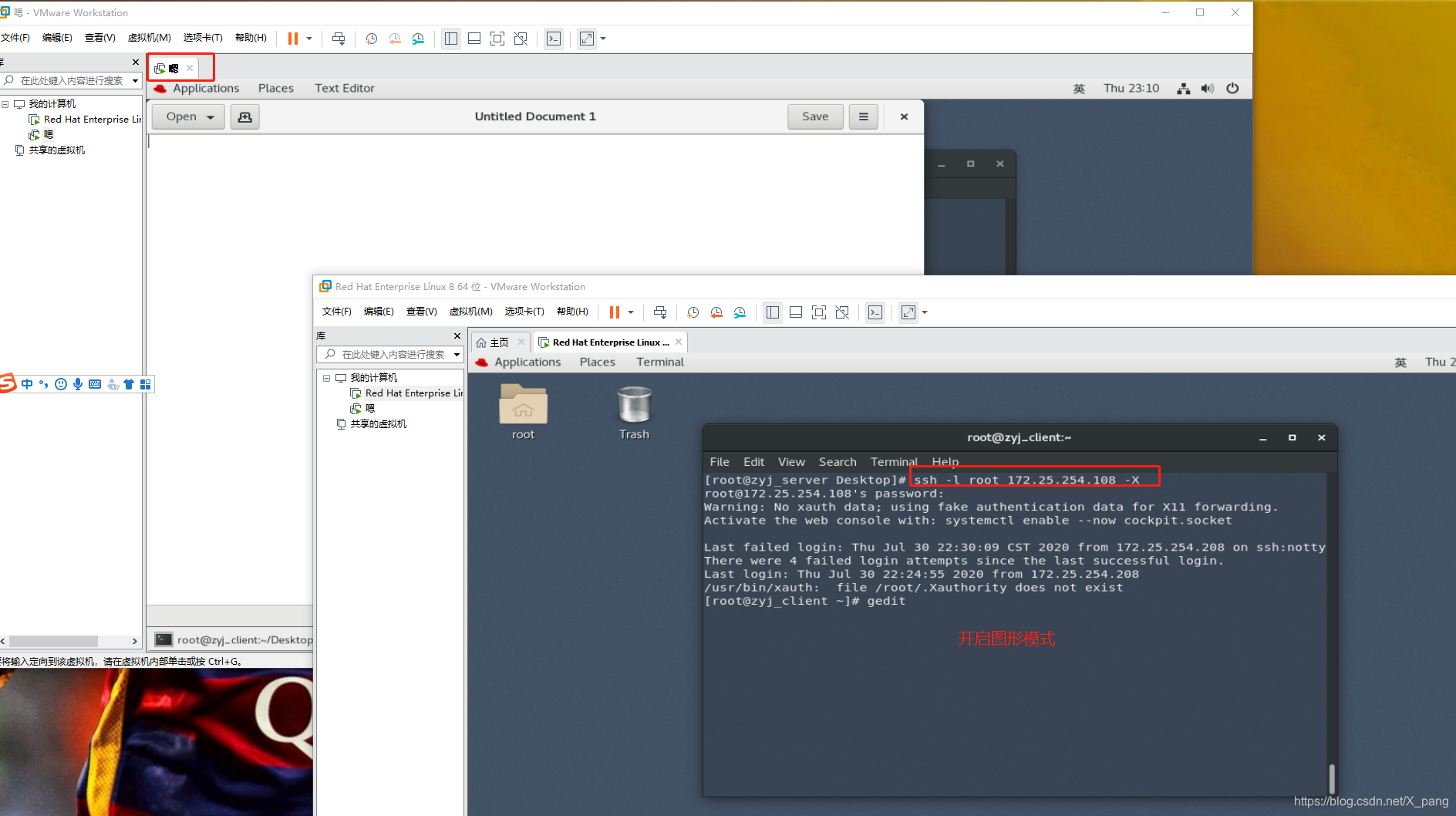The image size is (1456, 816).
Task: Take snapshot icon in front VMware toolbar
Action: point(693,312)
